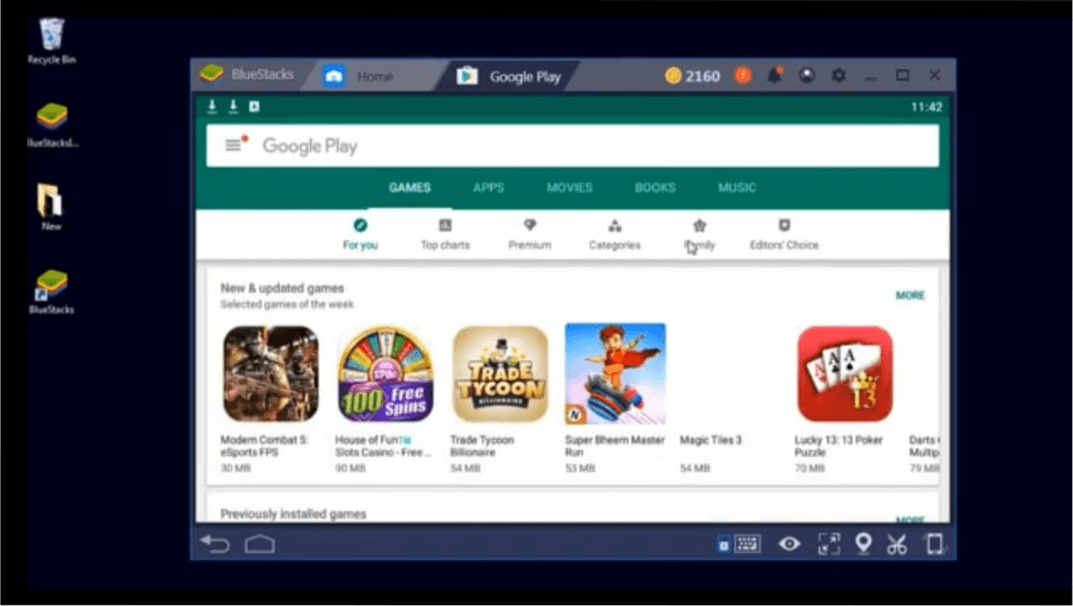Image resolution: width=1073 pixels, height=606 pixels.
Task: Switch to the APPS tab
Action: [x=489, y=187]
